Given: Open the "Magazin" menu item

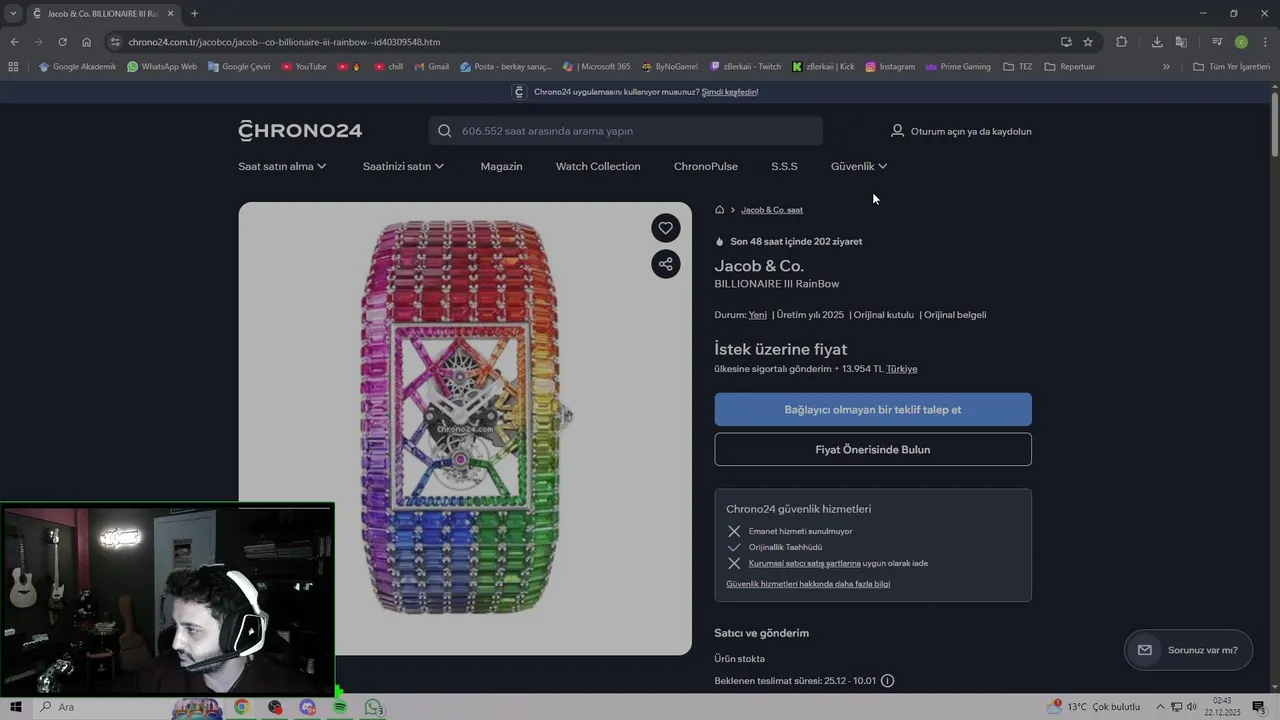Looking at the screenshot, I should pos(501,166).
